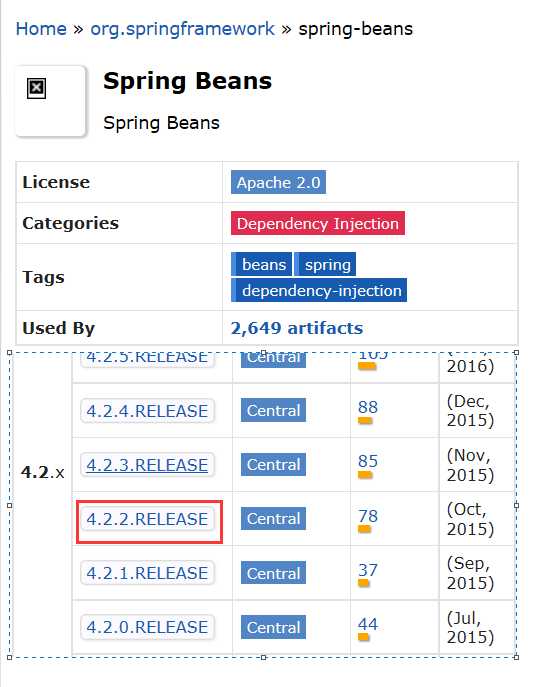The image size is (550, 687).
Task: Open the 44 usages link
Action: click(368, 624)
